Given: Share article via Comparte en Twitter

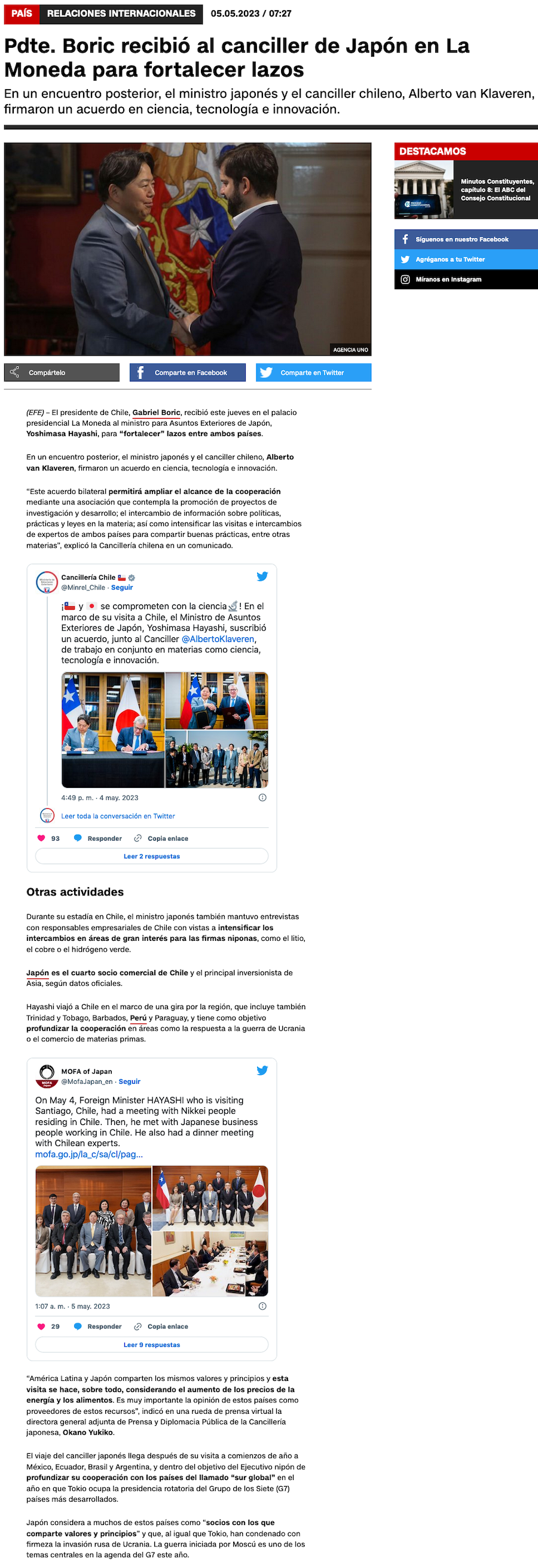Looking at the screenshot, I should [313, 372].
